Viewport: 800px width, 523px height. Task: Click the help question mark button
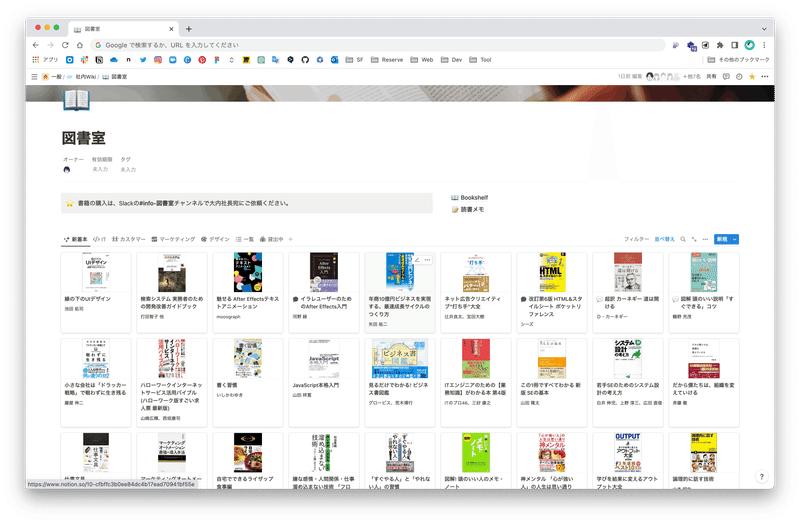(761, 477)
